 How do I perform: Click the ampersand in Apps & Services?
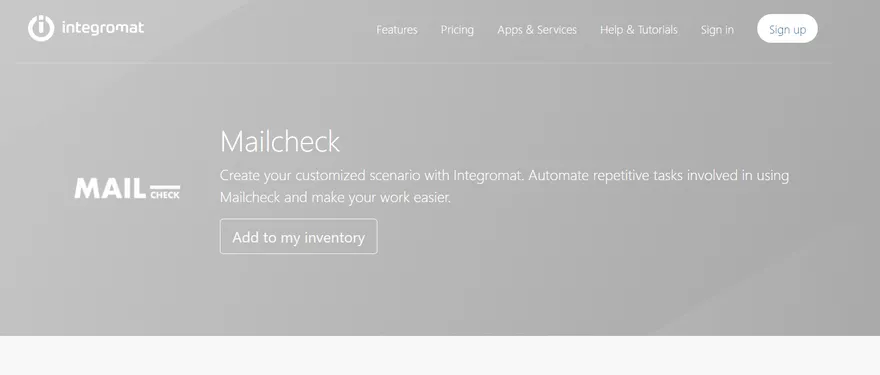[x=529, y=30]
